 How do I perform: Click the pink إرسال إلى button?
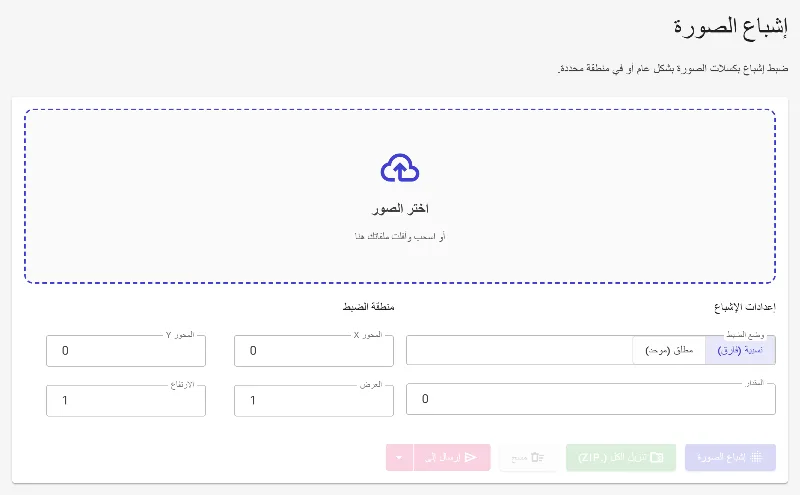[x=452, y=457]
